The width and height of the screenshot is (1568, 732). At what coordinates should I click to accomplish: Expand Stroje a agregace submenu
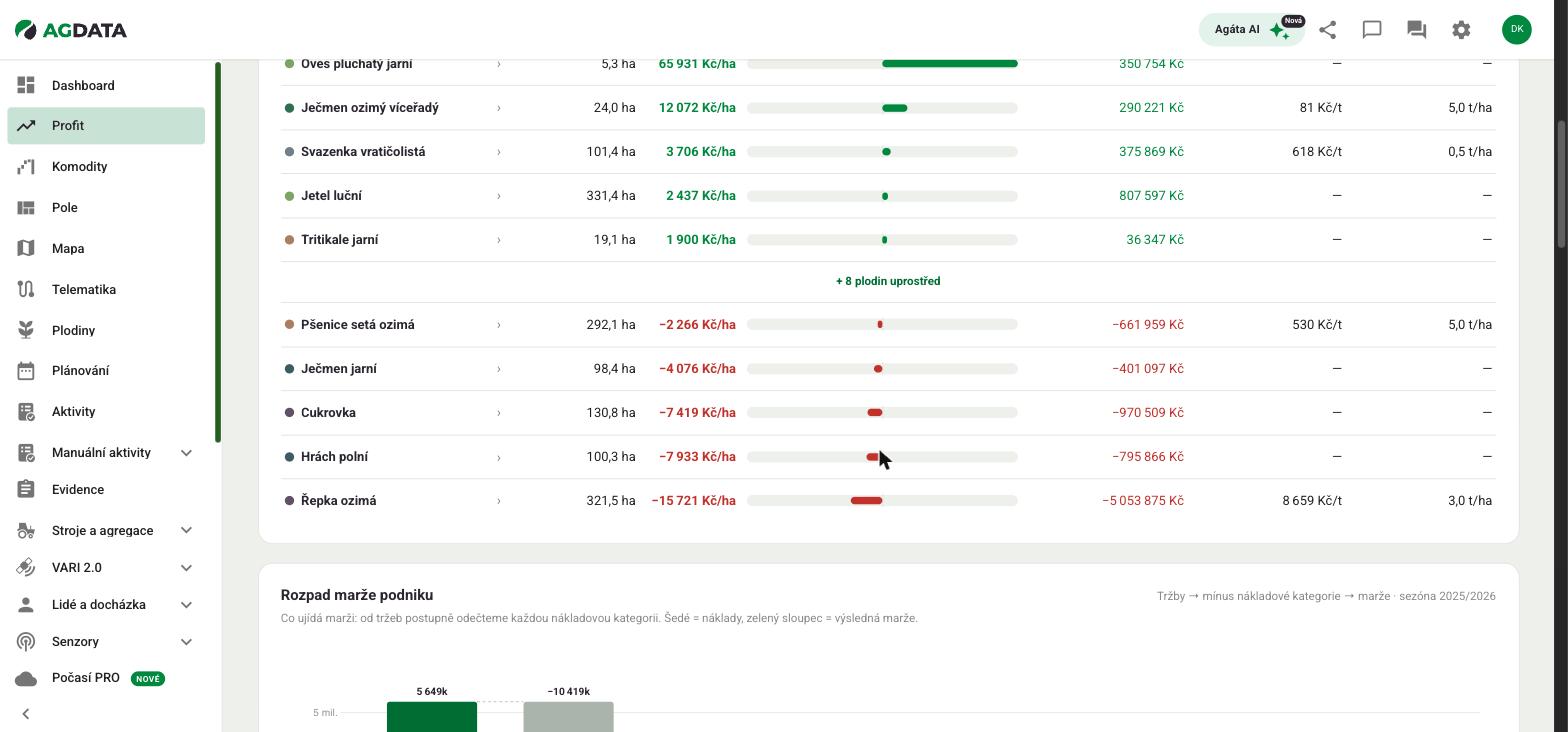point(186,531)
